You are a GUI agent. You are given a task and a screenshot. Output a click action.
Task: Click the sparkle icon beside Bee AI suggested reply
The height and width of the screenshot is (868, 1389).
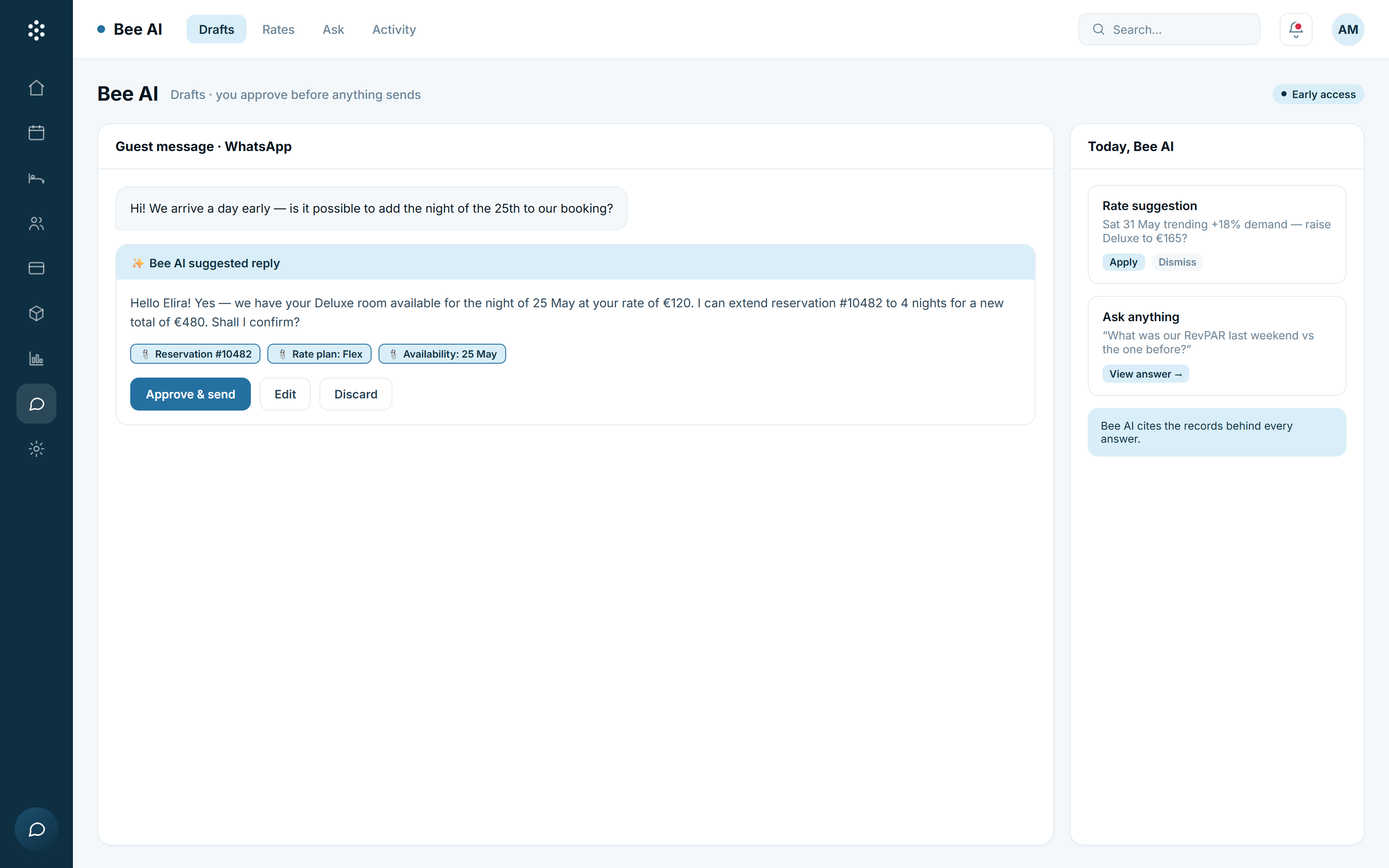coord(138,263)
